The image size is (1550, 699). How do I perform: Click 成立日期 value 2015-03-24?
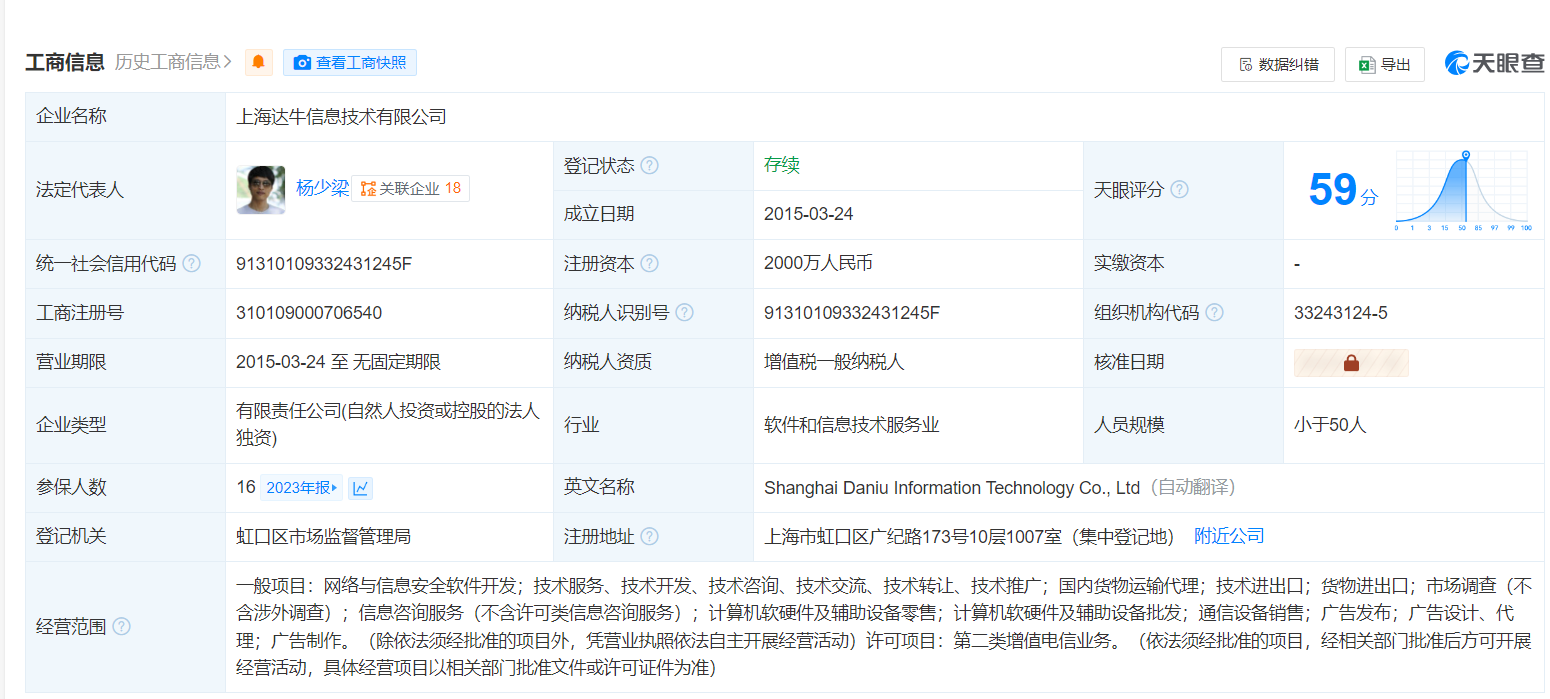[x=809, y=214]
